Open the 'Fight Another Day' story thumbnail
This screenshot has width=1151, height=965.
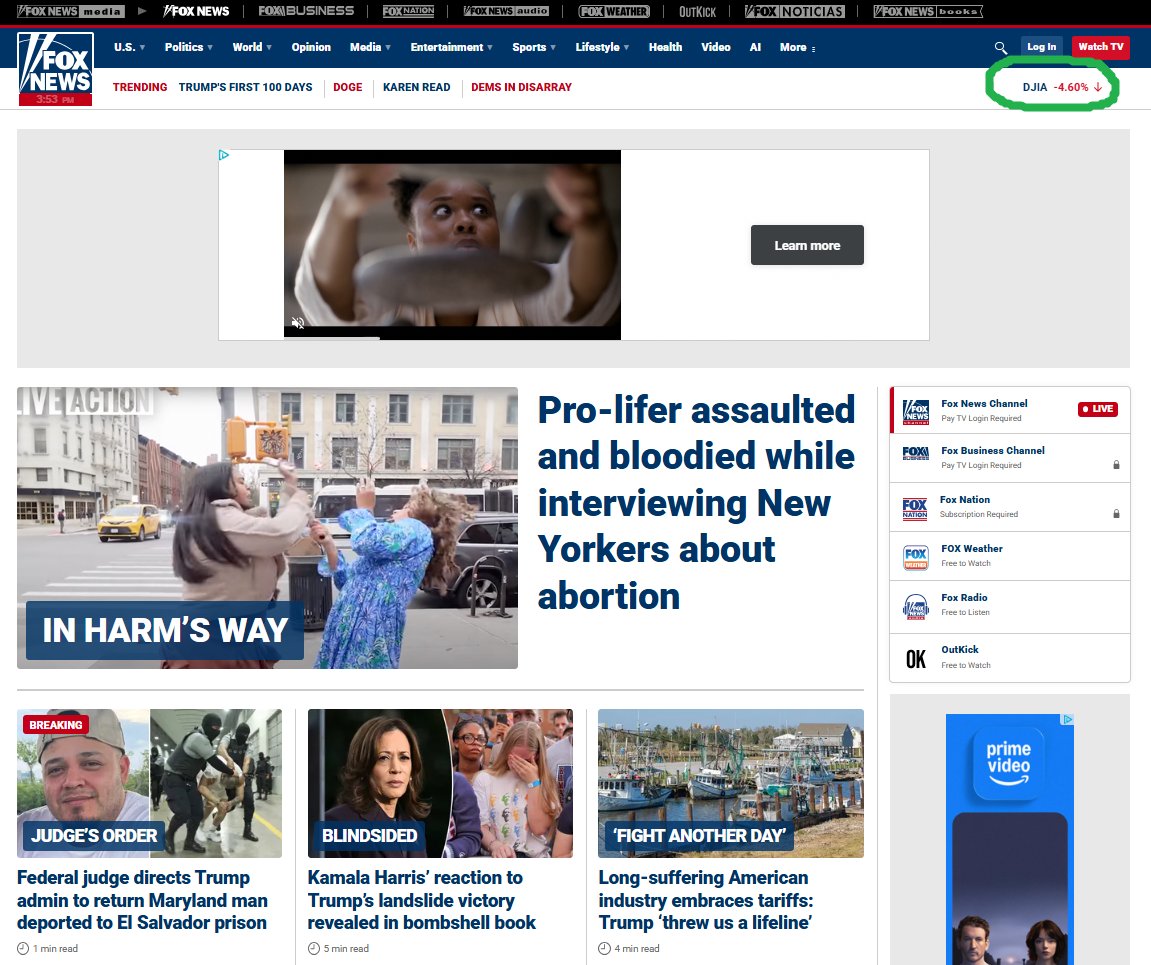(730, 783)
